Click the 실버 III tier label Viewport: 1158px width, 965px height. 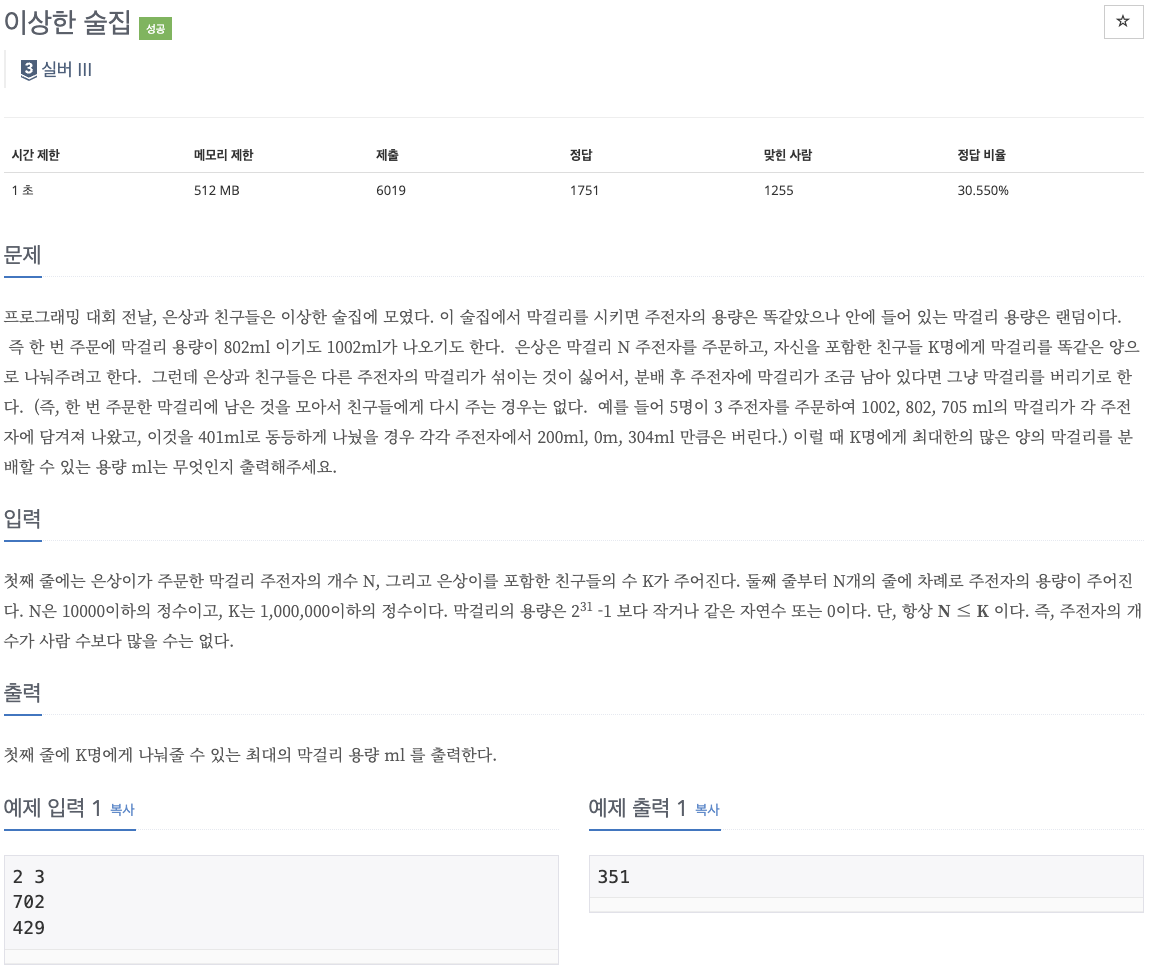[67, 70]
